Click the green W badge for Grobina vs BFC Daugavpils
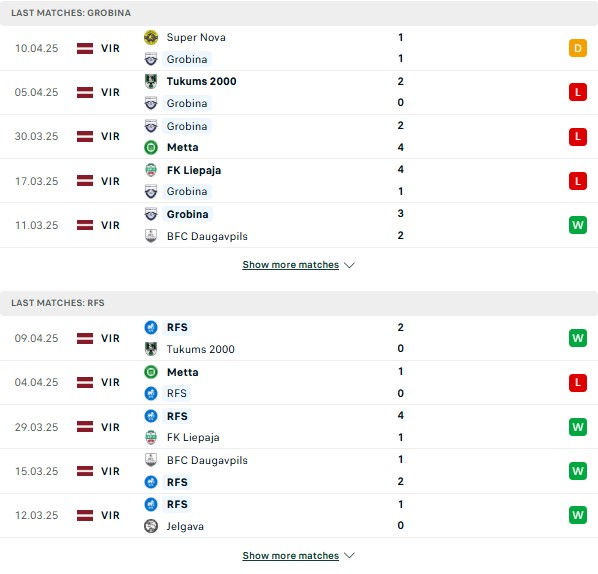This screenshot has height=574, width=598. point(577,225)
